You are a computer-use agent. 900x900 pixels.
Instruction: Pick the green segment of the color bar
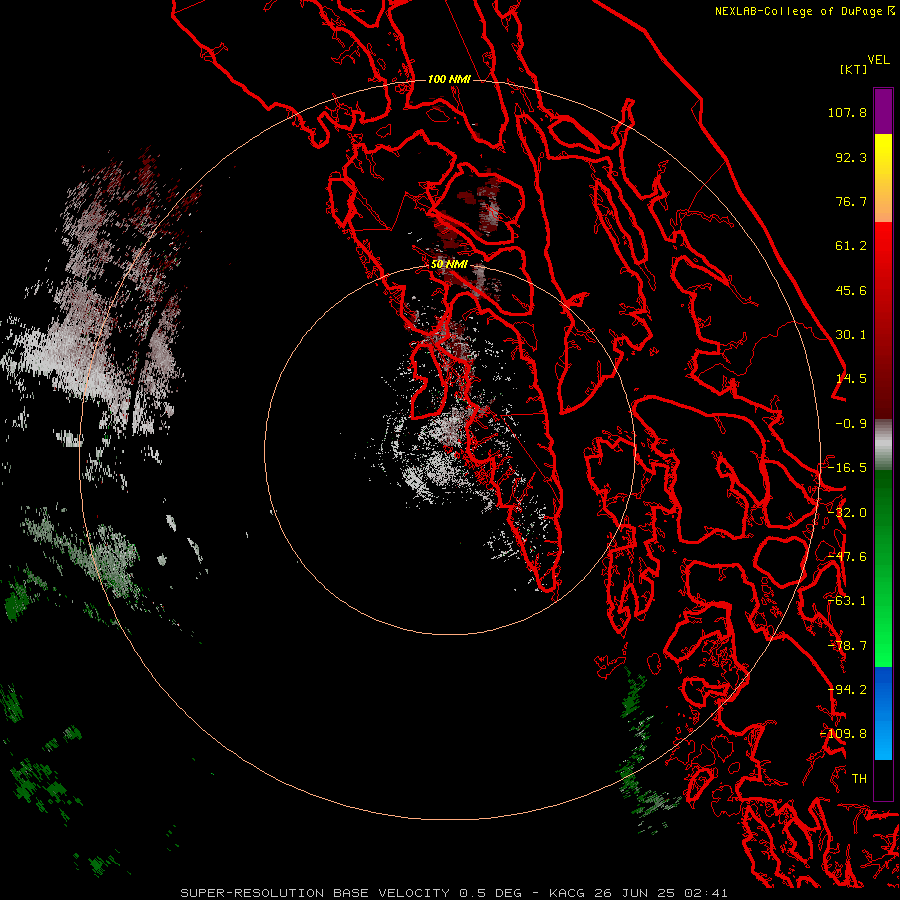pos(883,568)
